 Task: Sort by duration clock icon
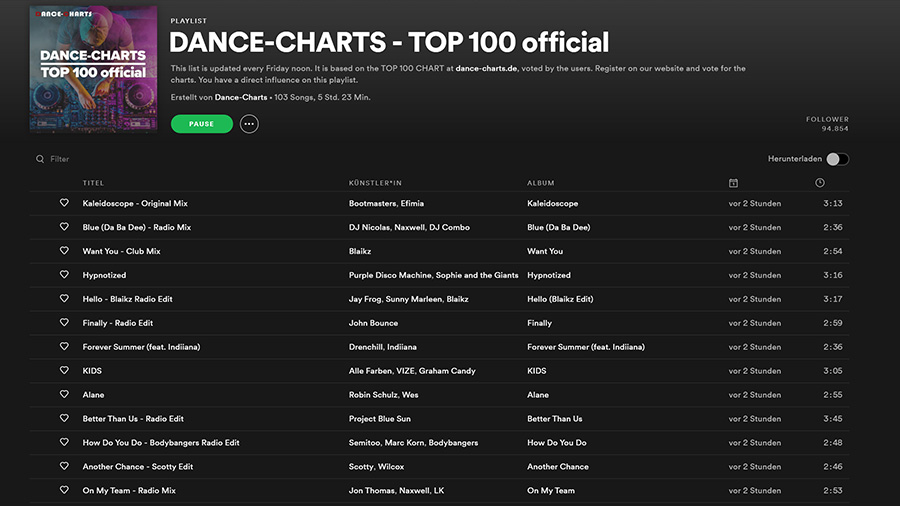pos(820,182)
